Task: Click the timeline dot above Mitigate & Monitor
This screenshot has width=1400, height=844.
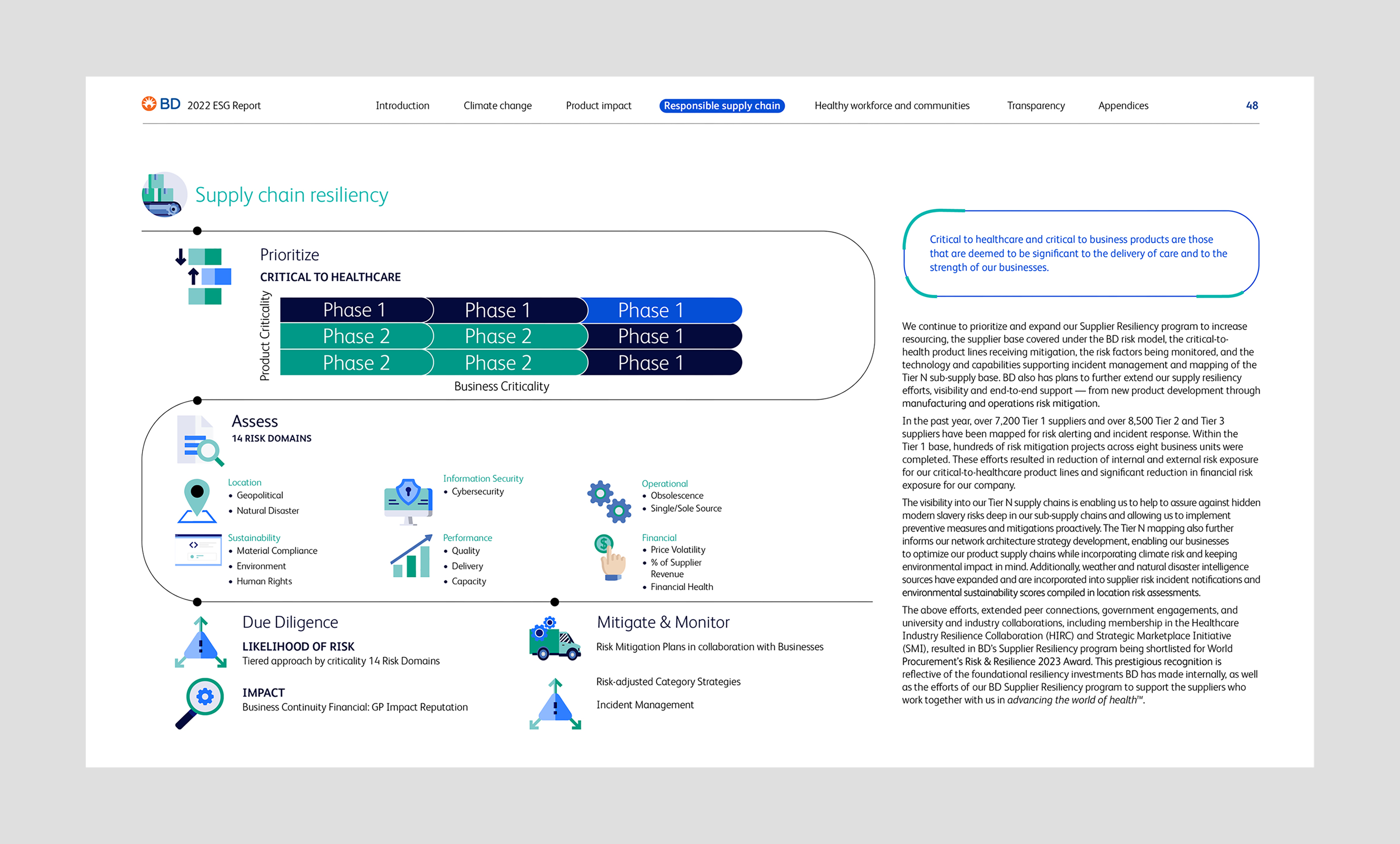Action: (555, 602)
